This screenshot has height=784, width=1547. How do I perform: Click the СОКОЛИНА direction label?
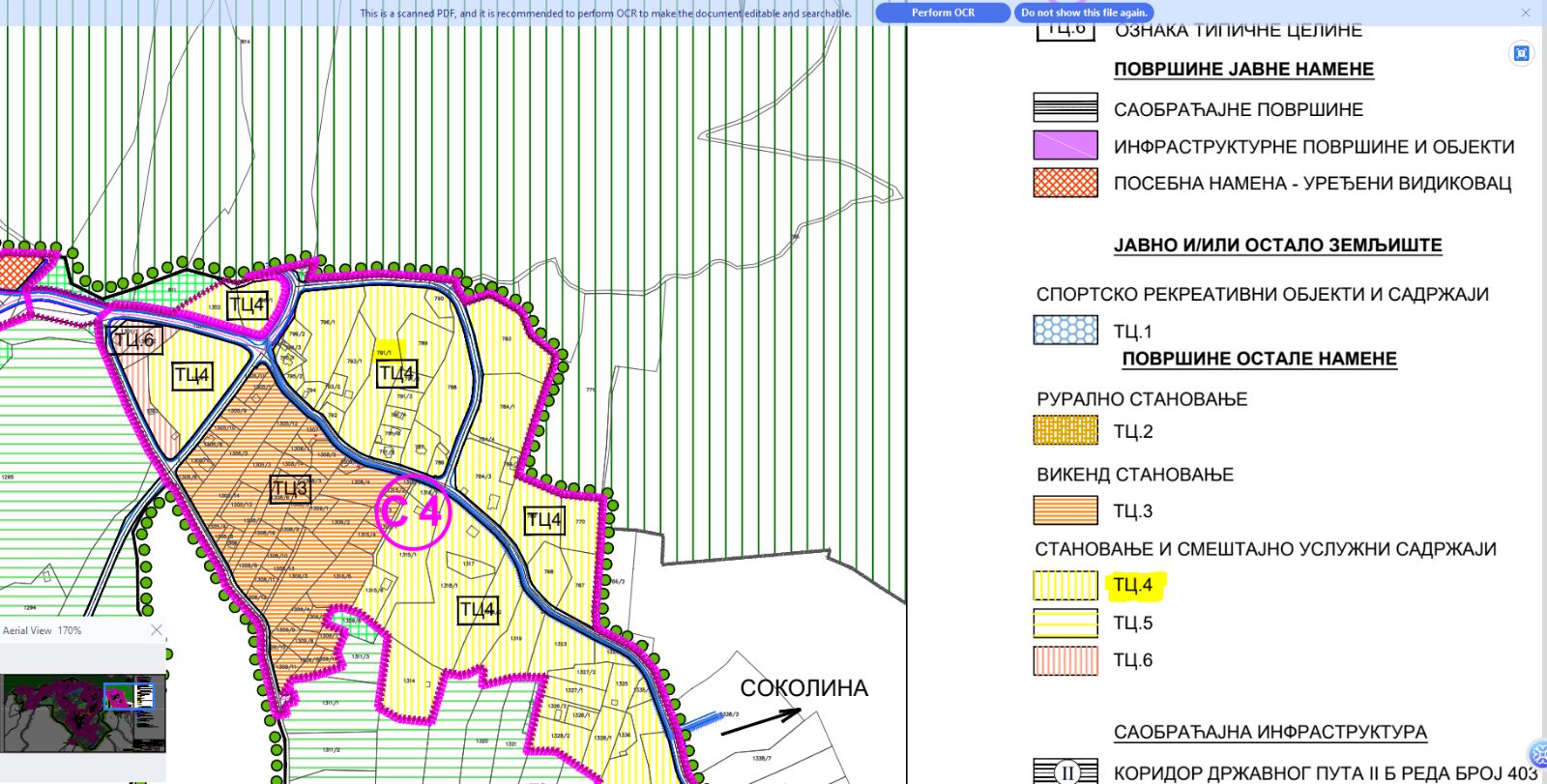coord(803,688)
